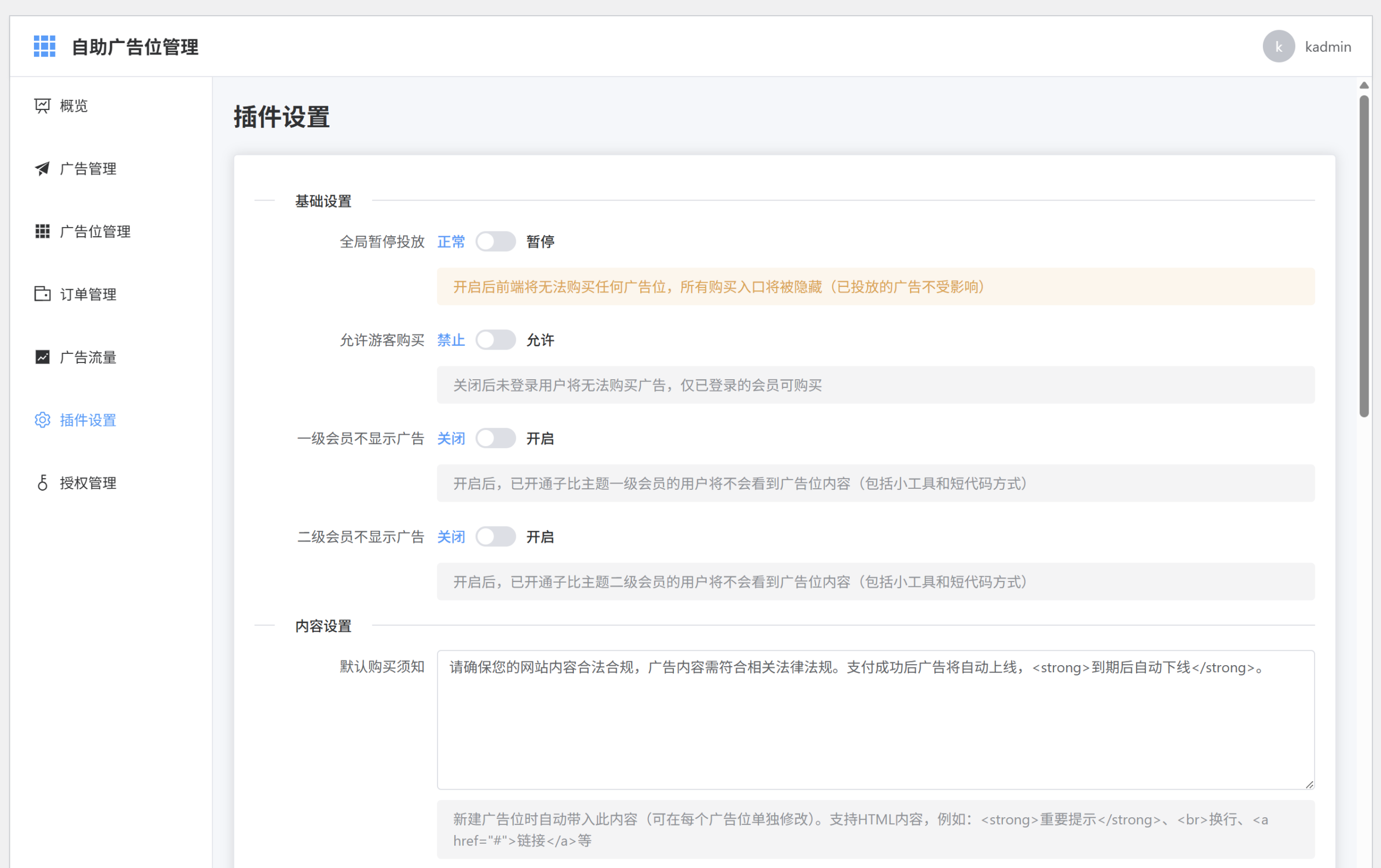
Task: Click the 允许 label beside the switch
Action: coord(540,340)
